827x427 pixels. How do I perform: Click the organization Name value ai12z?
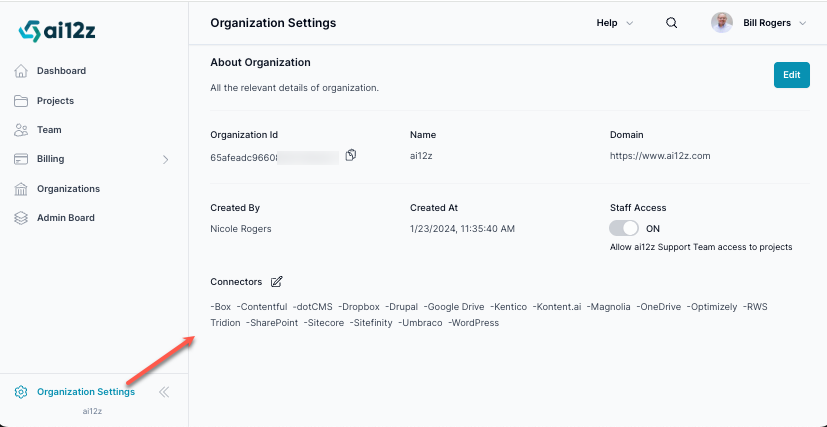pos(421,156)
